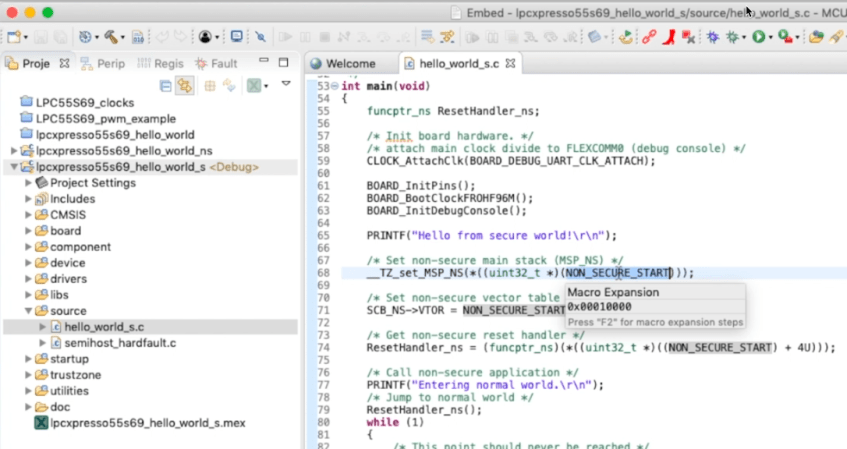Toggle Link with Editor in Project panel
This screenshot has height=449, width=847.
click(x=185, y=86)
